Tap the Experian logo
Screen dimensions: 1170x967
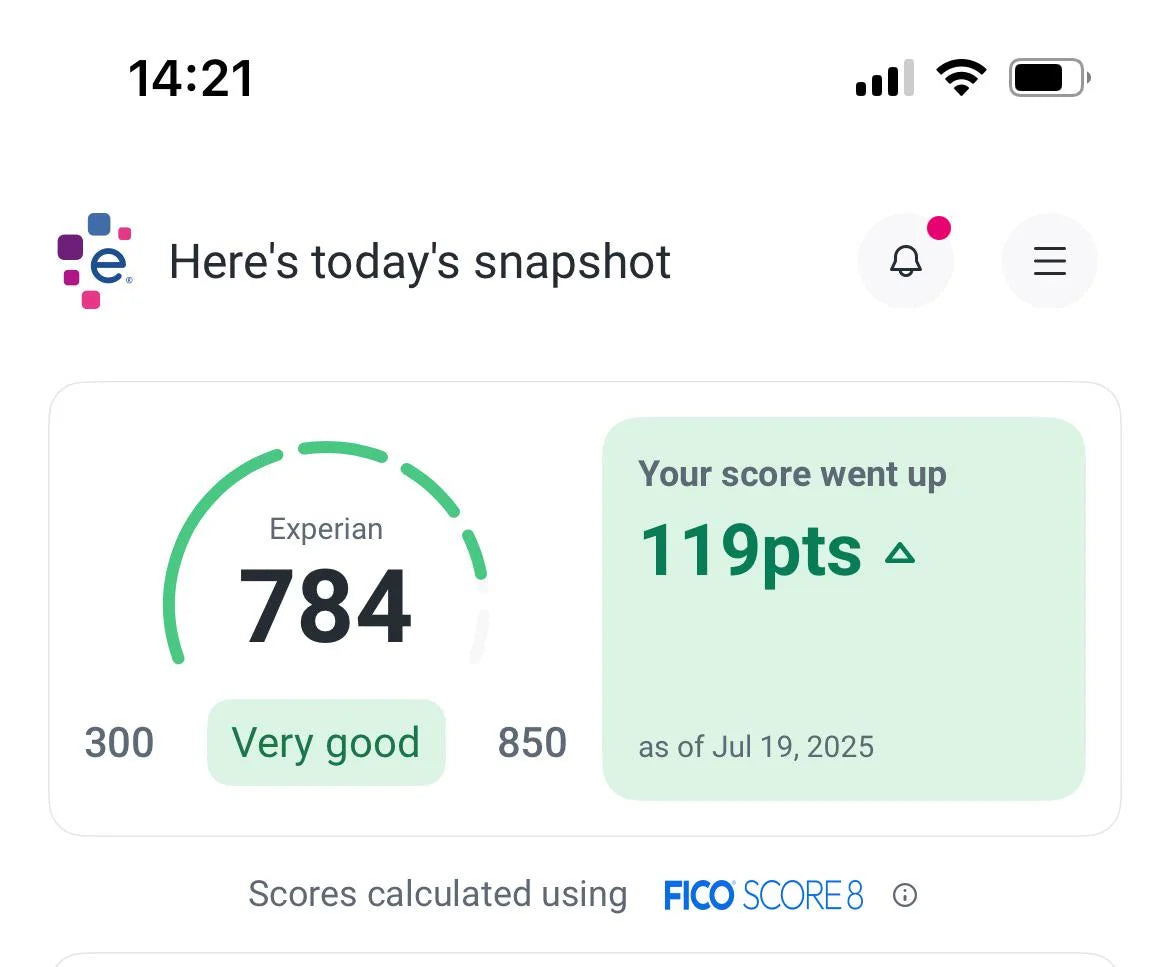(96, 261)
